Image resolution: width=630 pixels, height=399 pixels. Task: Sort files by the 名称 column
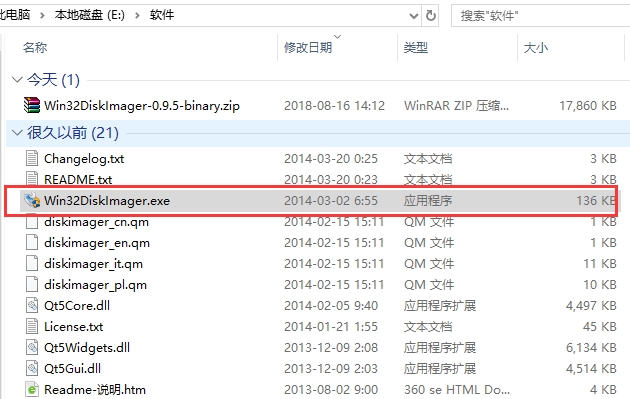point(35,47)
